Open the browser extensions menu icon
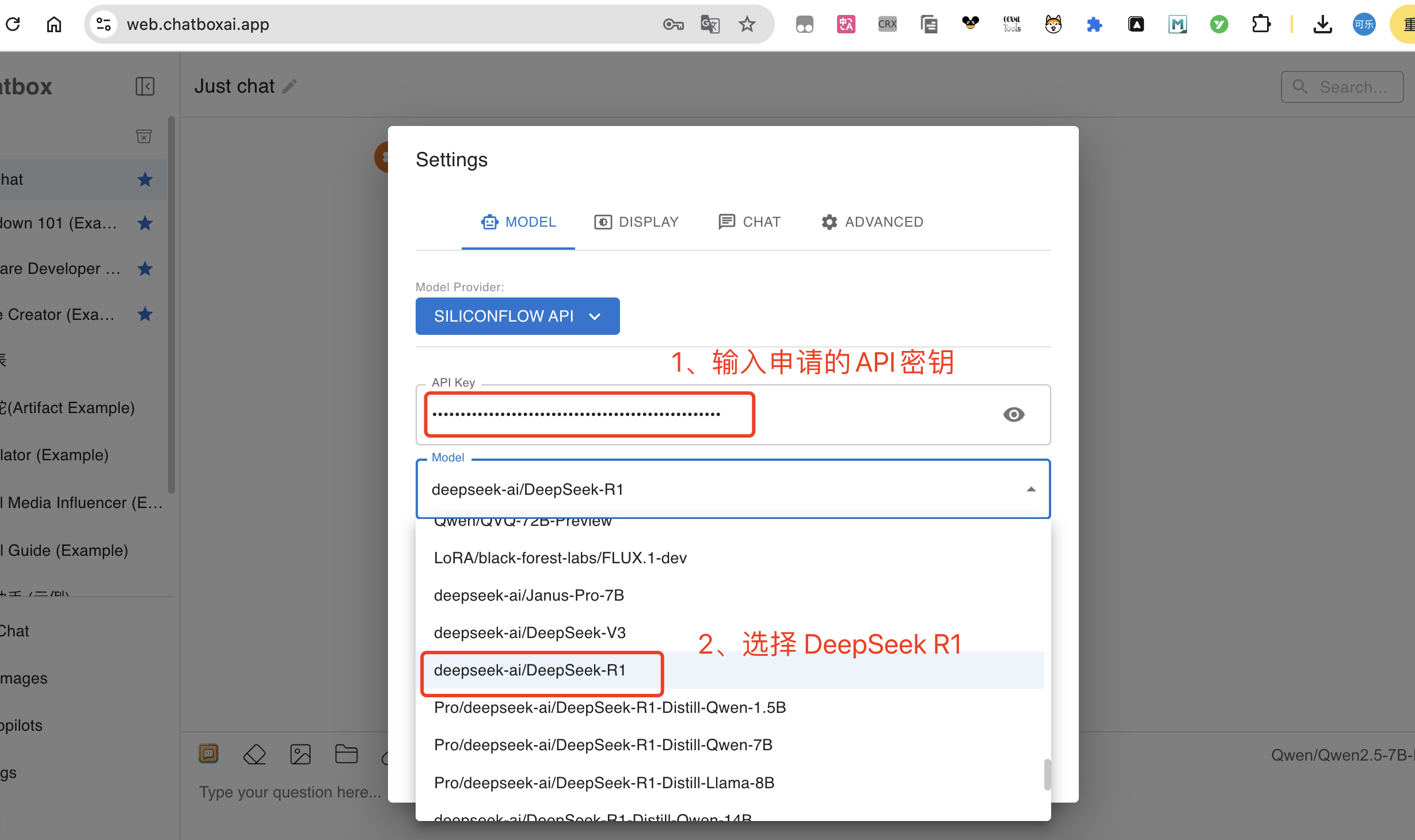Image resolution: width=1415 pixels, height=840 pixels. pyautogui.click(x=1261, y=24)
